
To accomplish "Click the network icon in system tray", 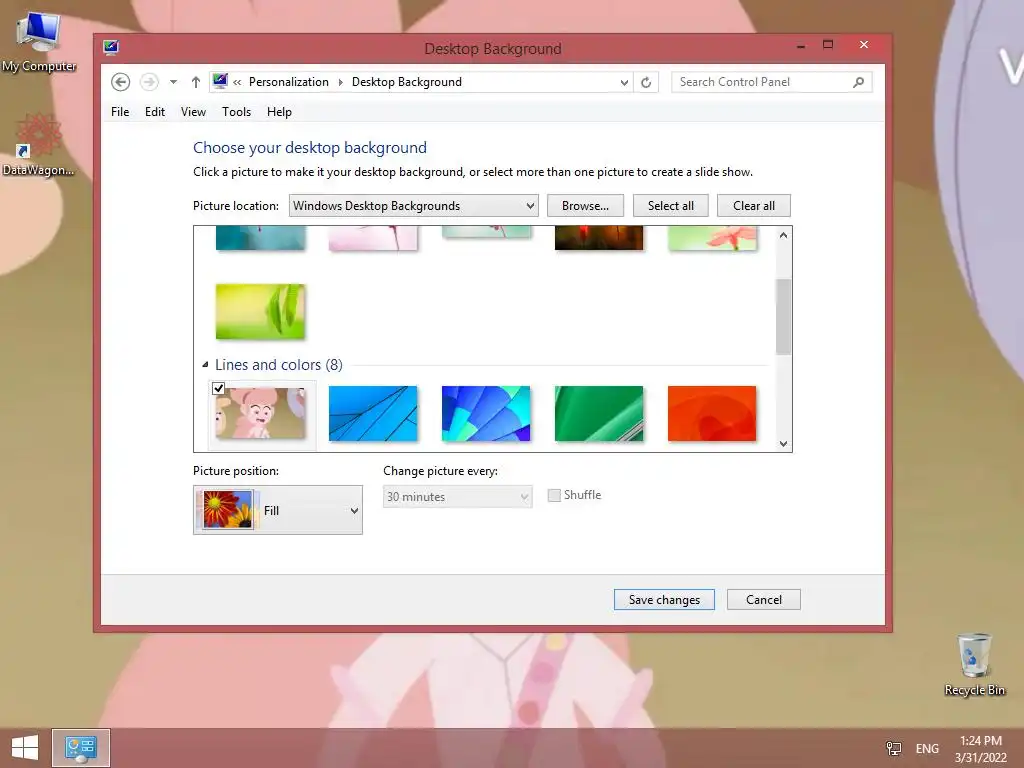I will pyautogui.click(x=893, y=748).
